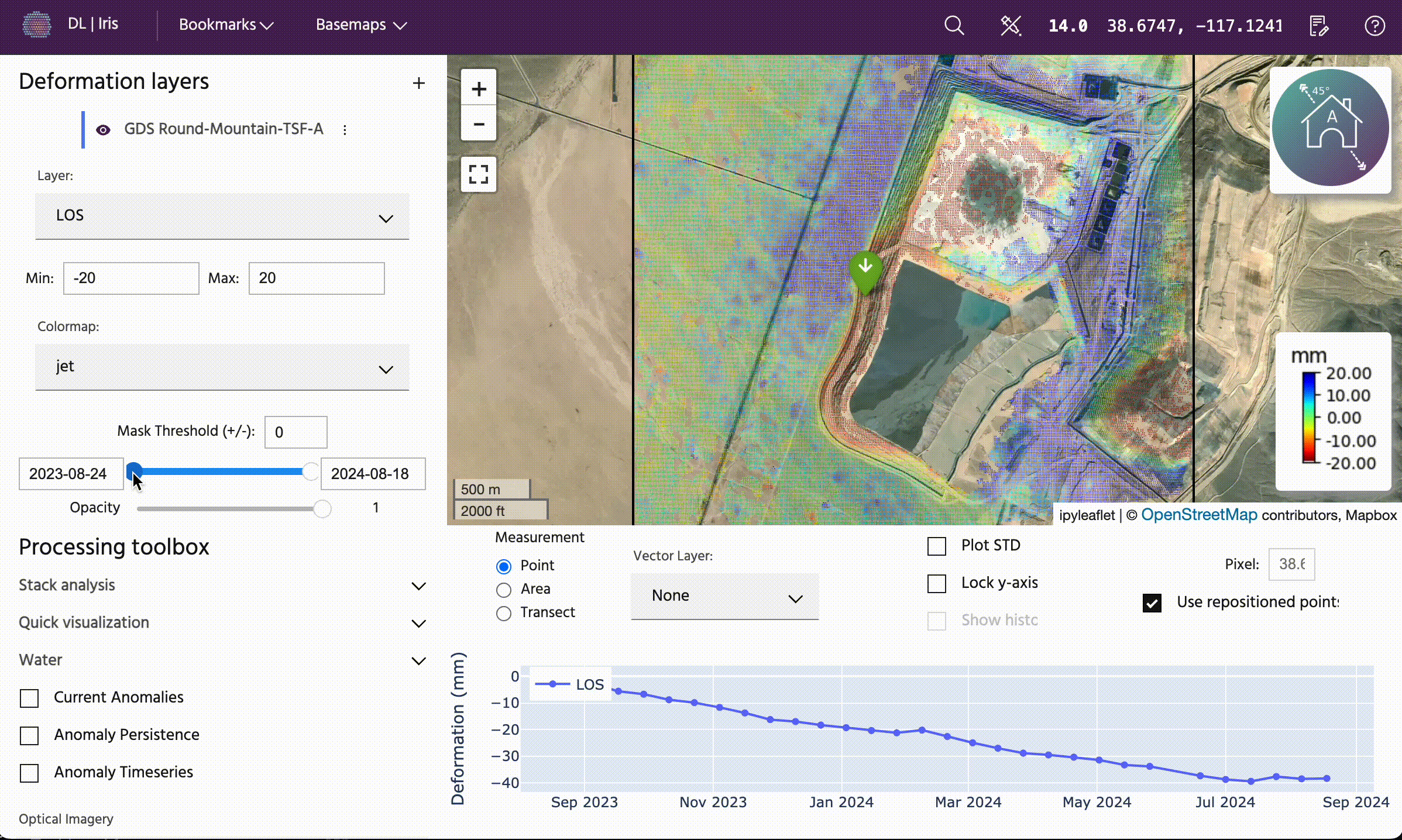Viewport: 1402px width, 840px height.
Task: Open the help question mark icon
Action: pyautogui.click(x=1374, y=26)
